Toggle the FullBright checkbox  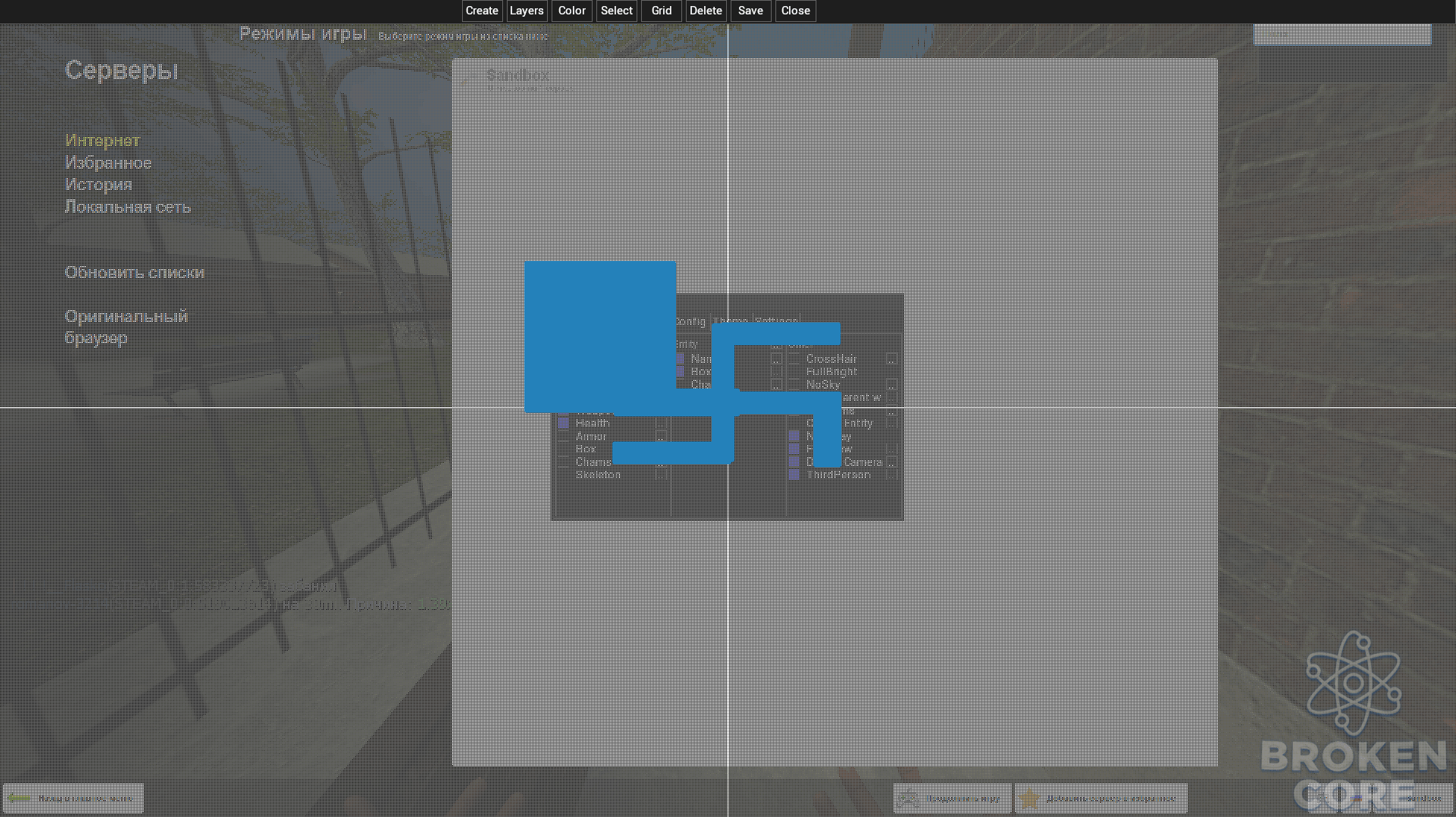tap(794, 372)
